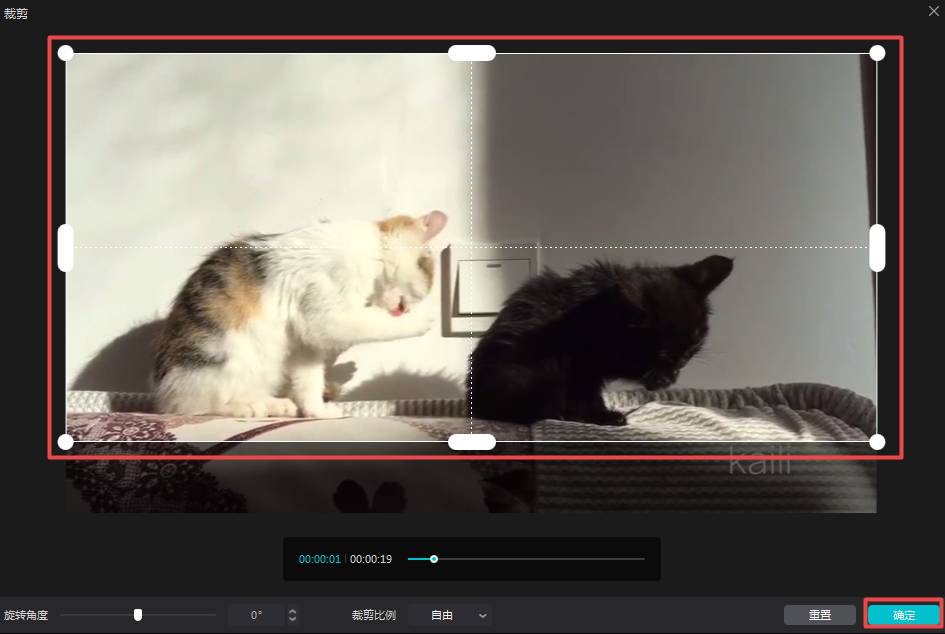Click the center of the crop grid
The image size is (945, 634).
pos(471,247)
